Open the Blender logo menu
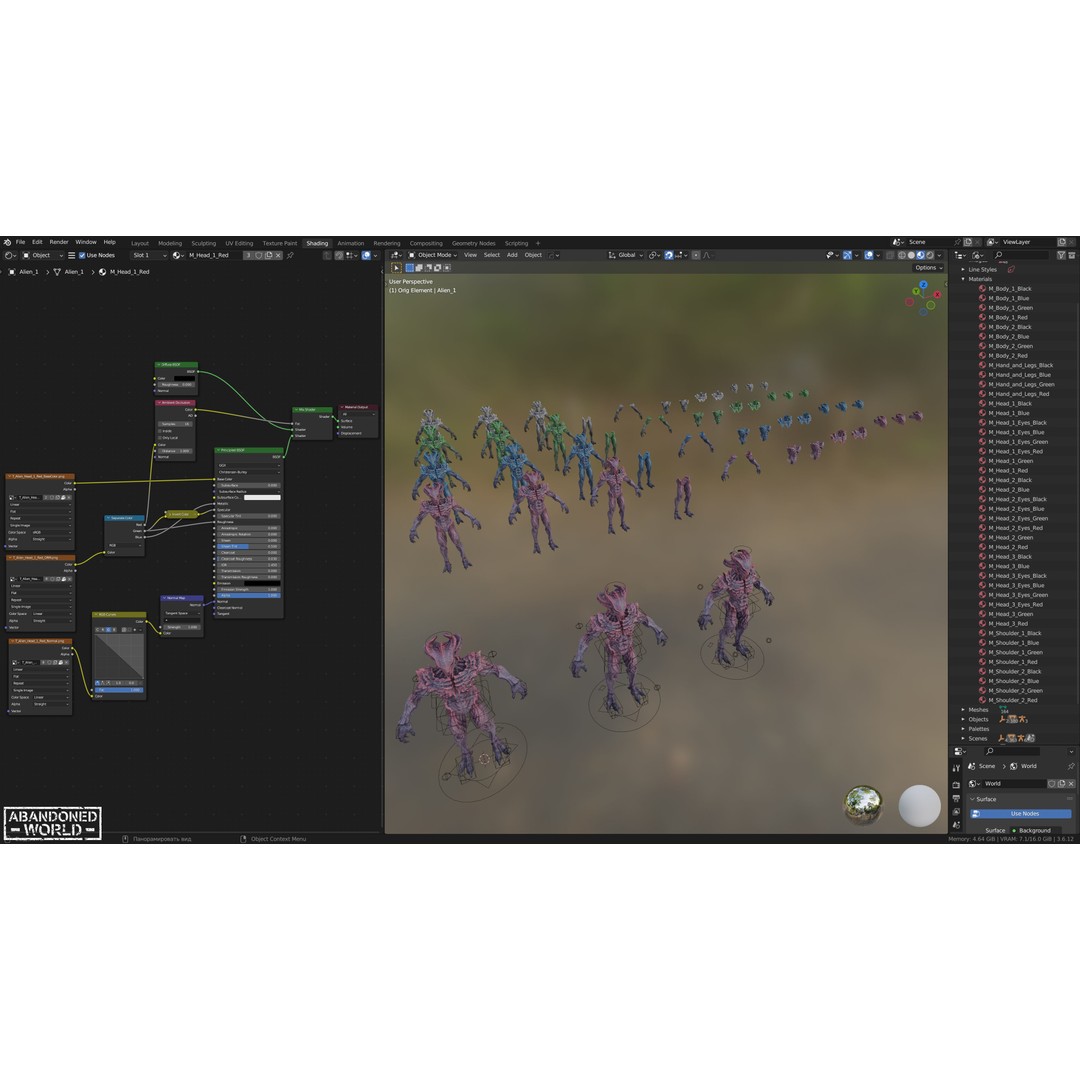Screen dimensions: 1080x1080 (x=8, y=242)
